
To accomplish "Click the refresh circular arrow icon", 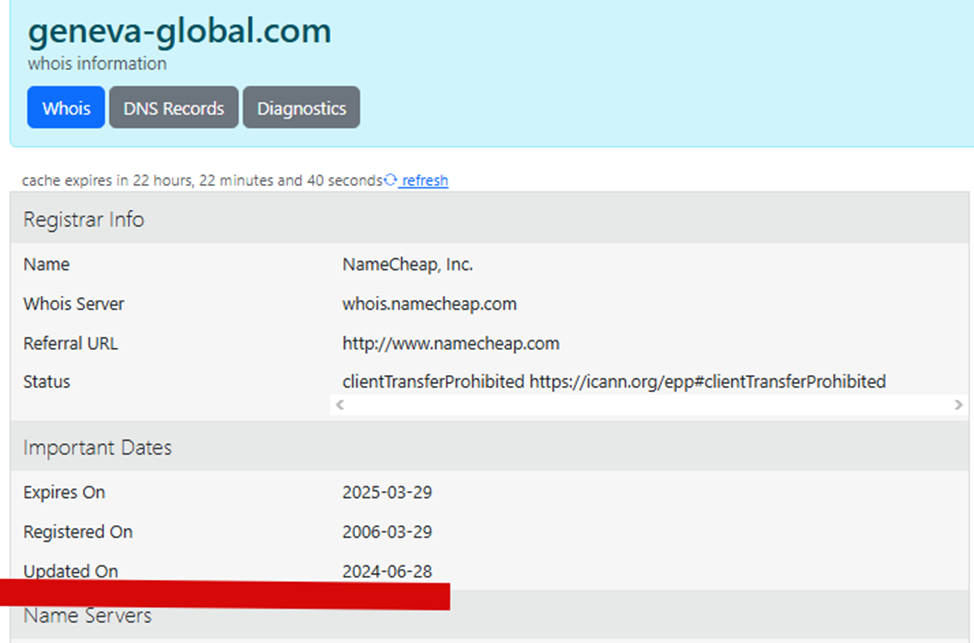I will point(391,180).
